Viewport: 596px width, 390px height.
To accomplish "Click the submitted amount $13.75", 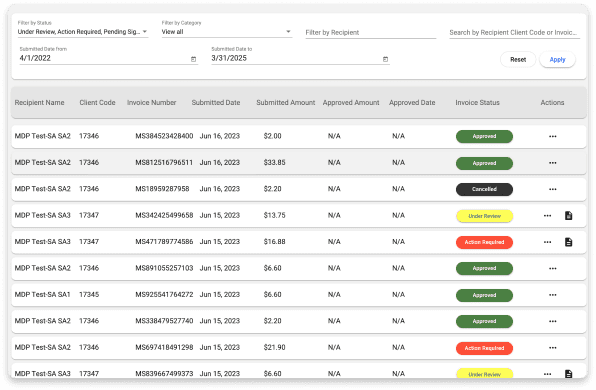I will click(274, 216).
